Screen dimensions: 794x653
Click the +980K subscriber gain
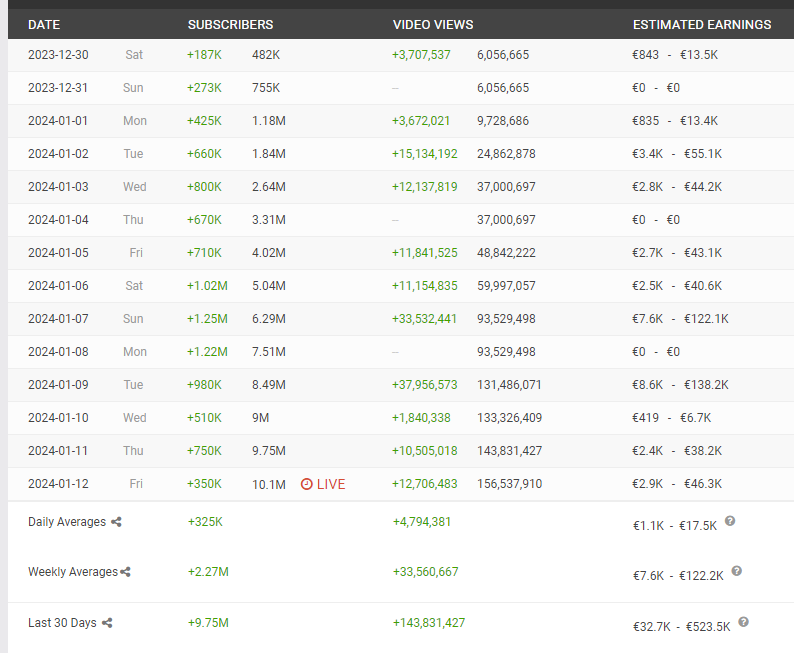tap(204, 384)
